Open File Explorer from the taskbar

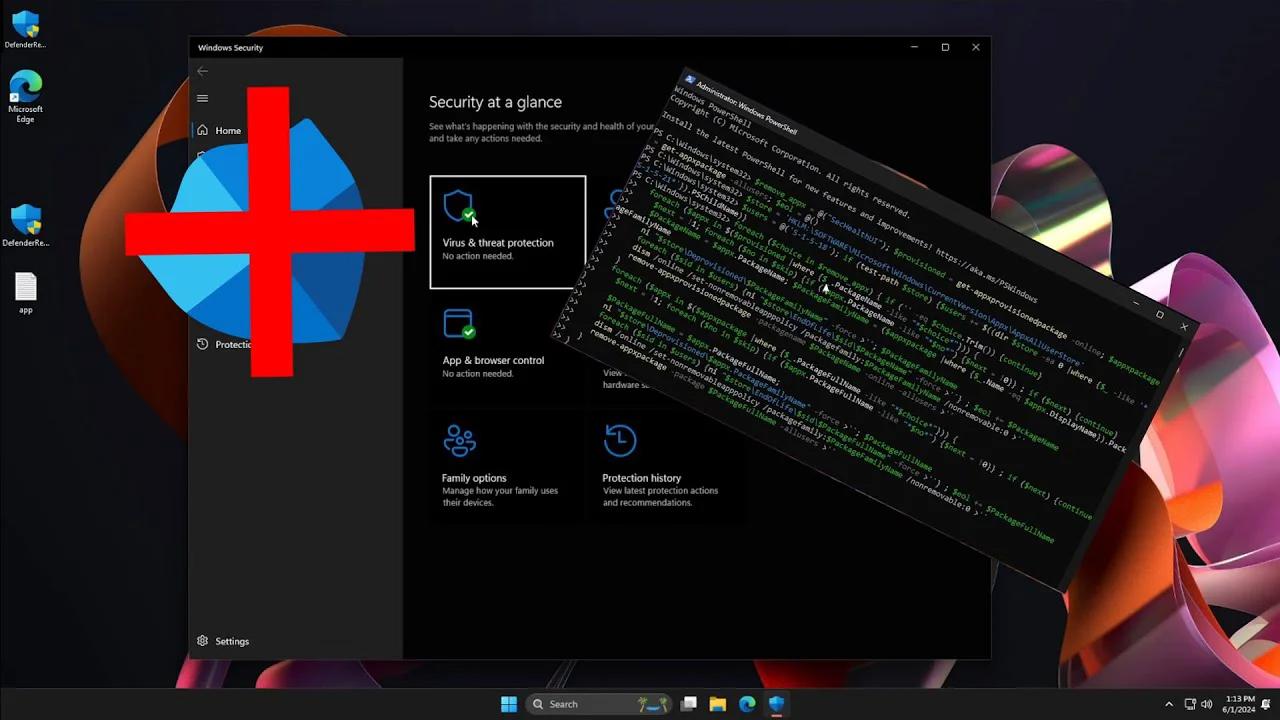(718, 704)
